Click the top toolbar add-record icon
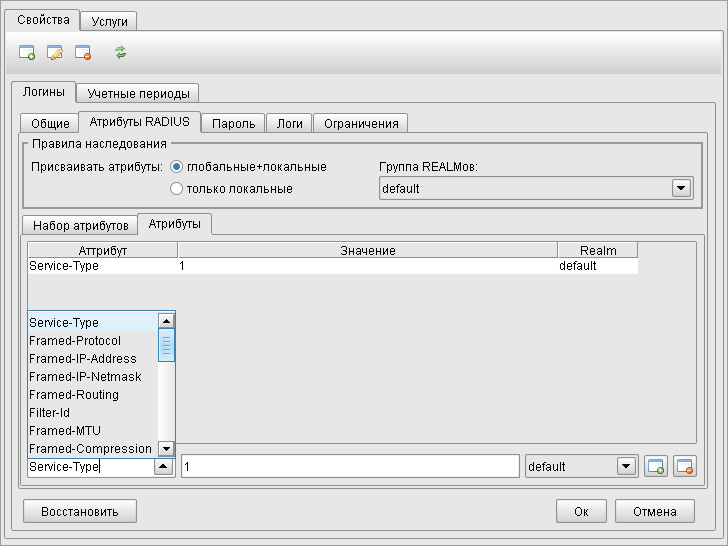Screen dimensions: 728x546 click(27, 53)
